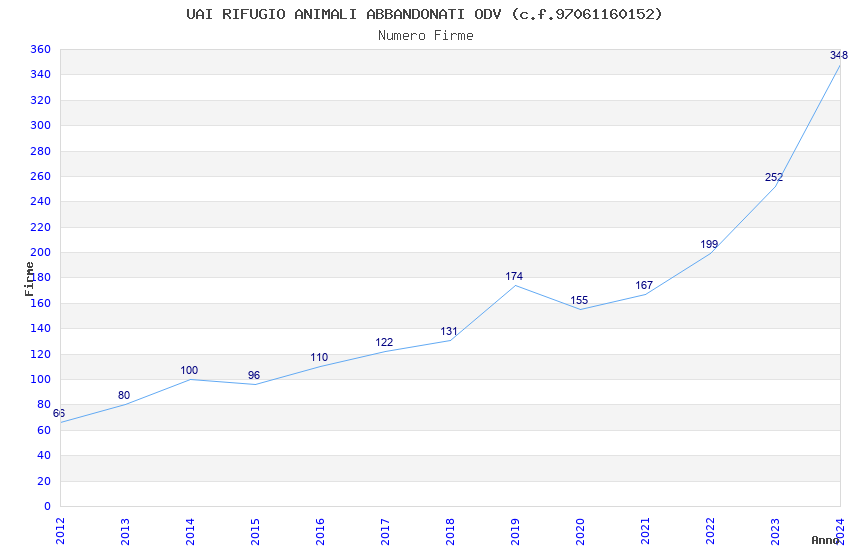Click the data label 155
The height and width of the screenshot is (550, 850).
tap(579, 300)
